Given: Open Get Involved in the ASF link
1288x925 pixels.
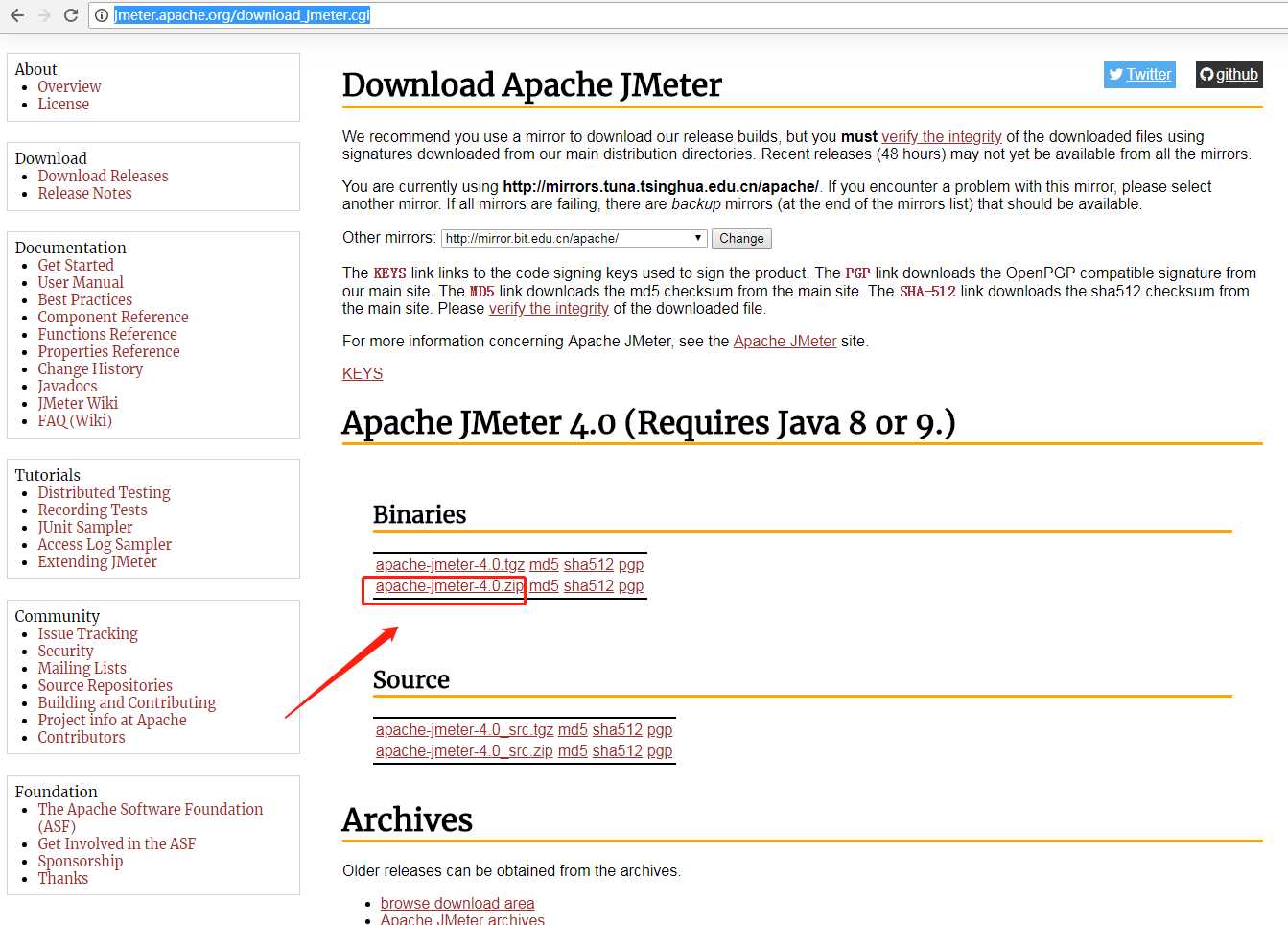Looking at the screenshot, I should coord(116,843).
